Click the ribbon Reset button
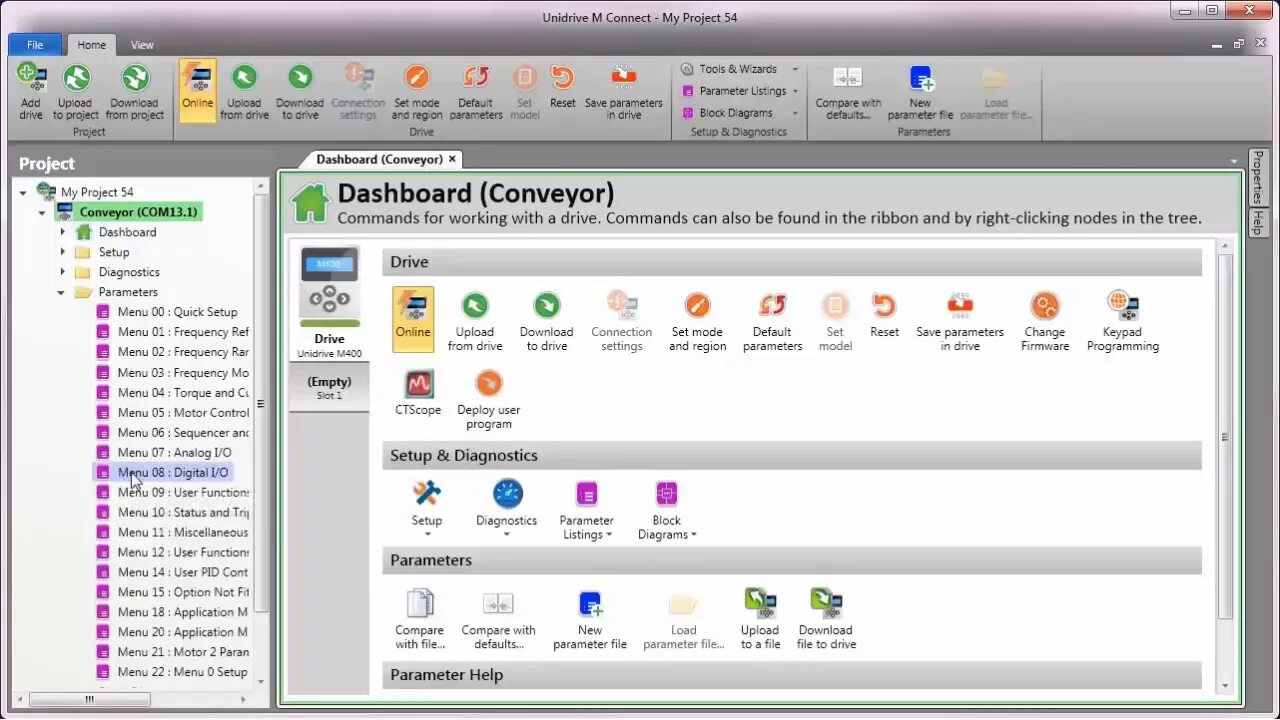 tap(563, 87)
